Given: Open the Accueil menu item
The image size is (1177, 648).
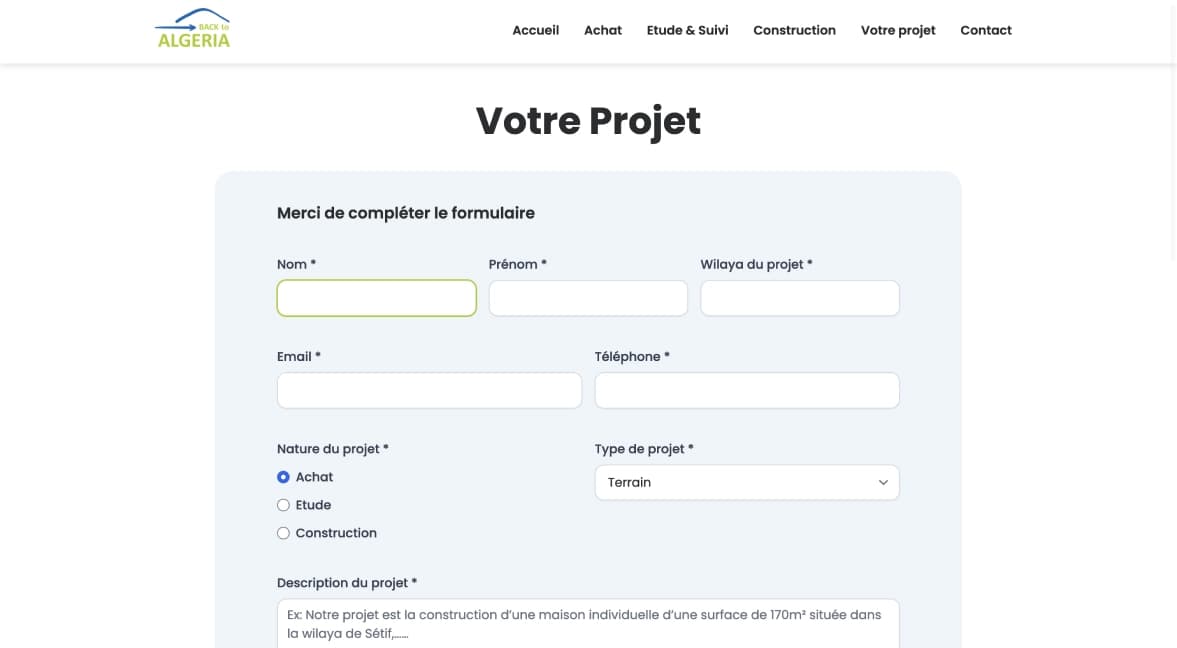Looking at the screenshot, I should pos(535,30).
